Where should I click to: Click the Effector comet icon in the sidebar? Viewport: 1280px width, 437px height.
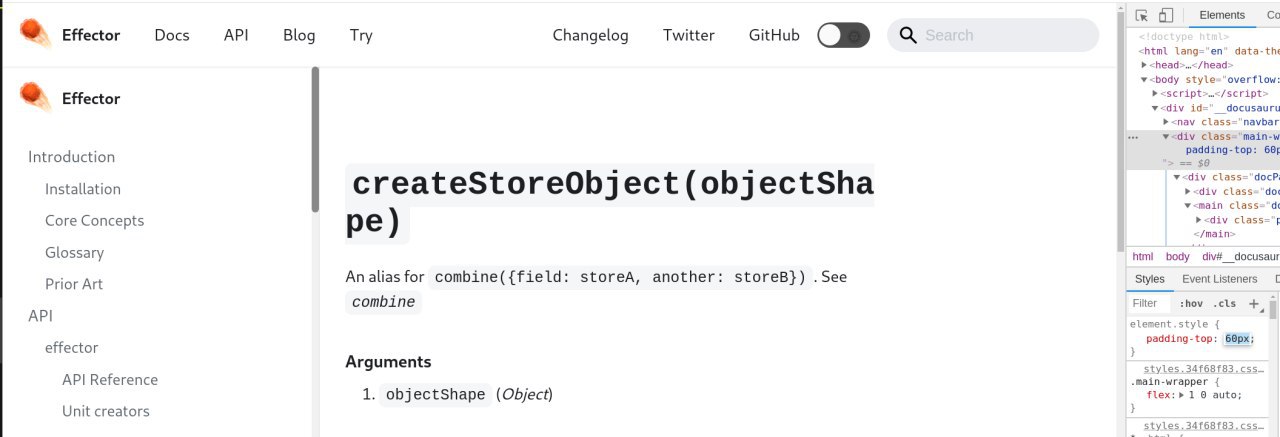pyautogui.click(x=35, y=97)
